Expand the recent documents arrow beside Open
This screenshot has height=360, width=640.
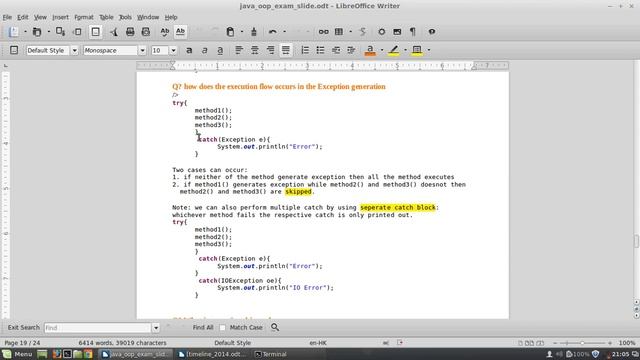click(x=49, y=32)
